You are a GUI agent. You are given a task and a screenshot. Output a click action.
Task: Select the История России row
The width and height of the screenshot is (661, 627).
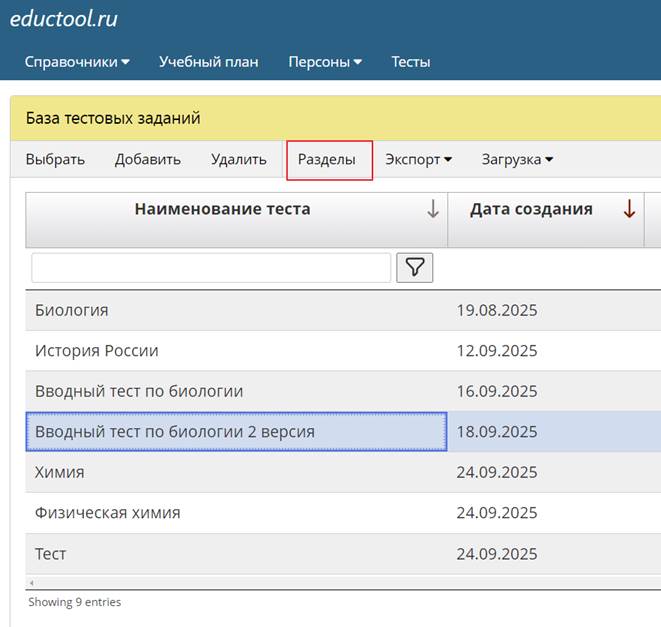pyautogui.click(x=97, y=351)
